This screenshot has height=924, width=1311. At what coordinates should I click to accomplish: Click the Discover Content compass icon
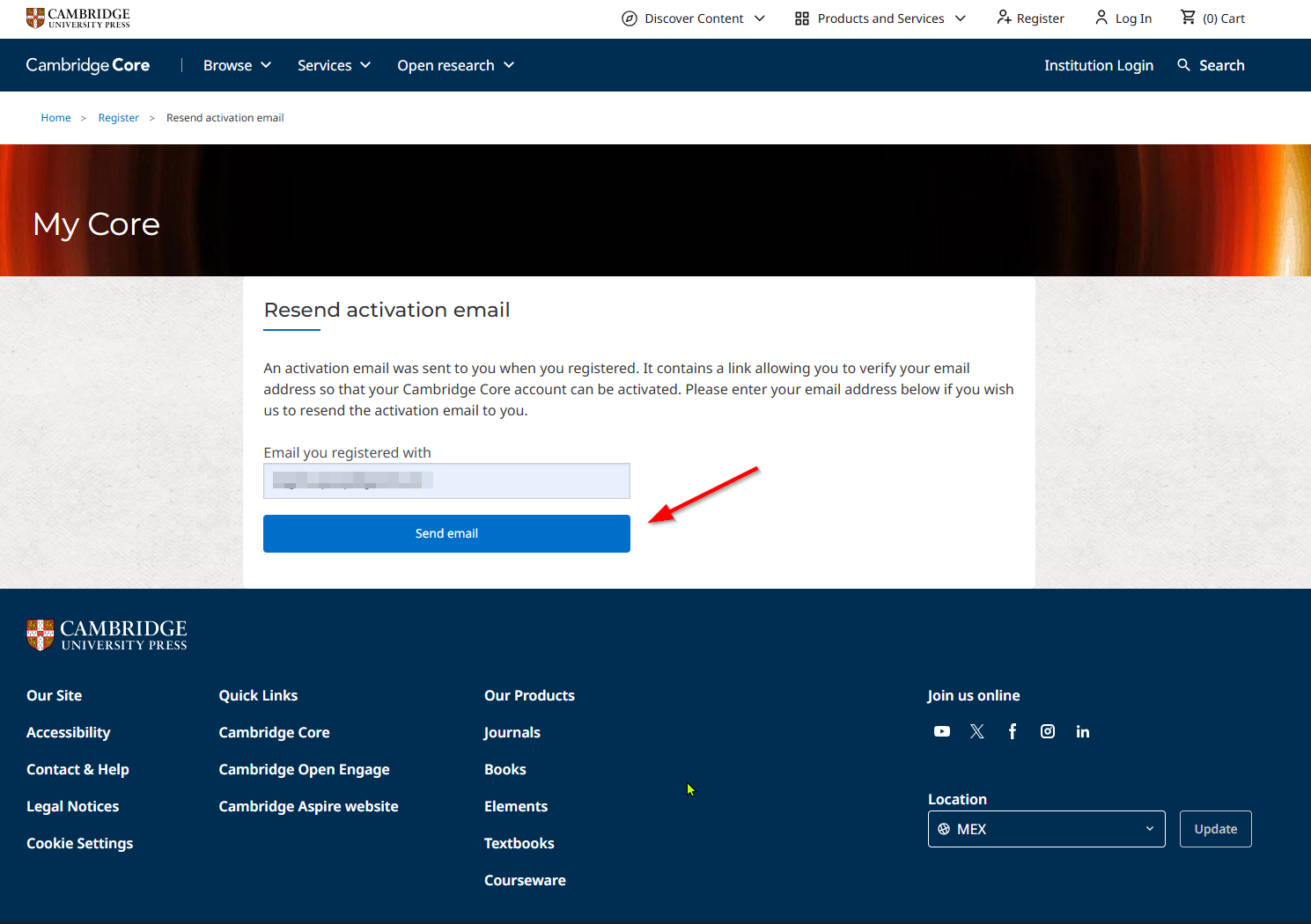[630, 18]
